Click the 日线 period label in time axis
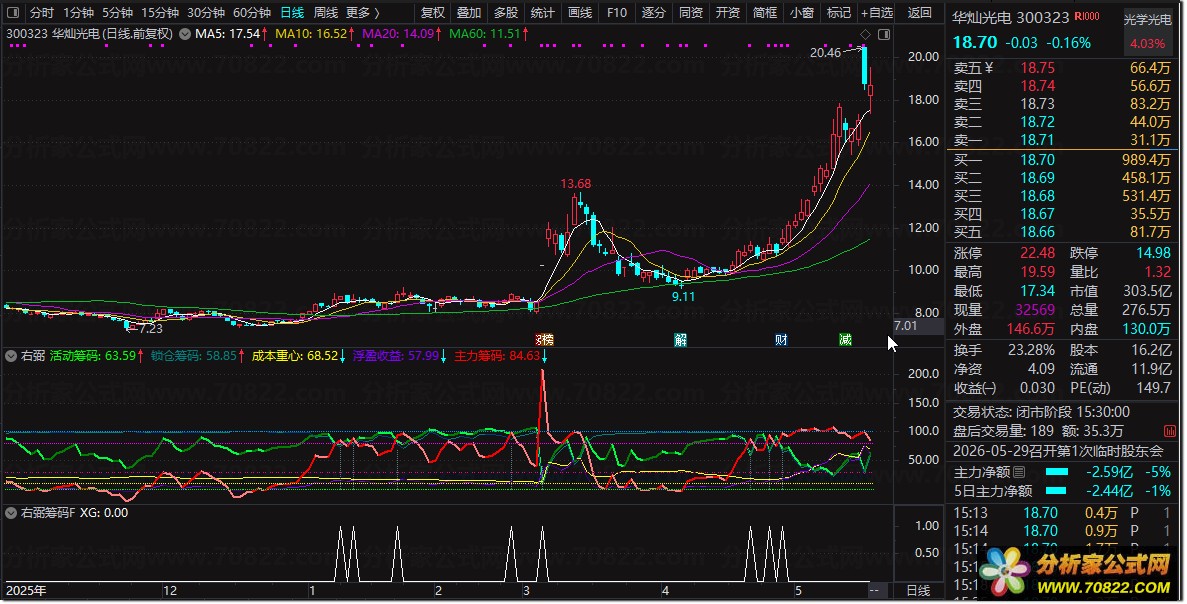 click(918, 590)
